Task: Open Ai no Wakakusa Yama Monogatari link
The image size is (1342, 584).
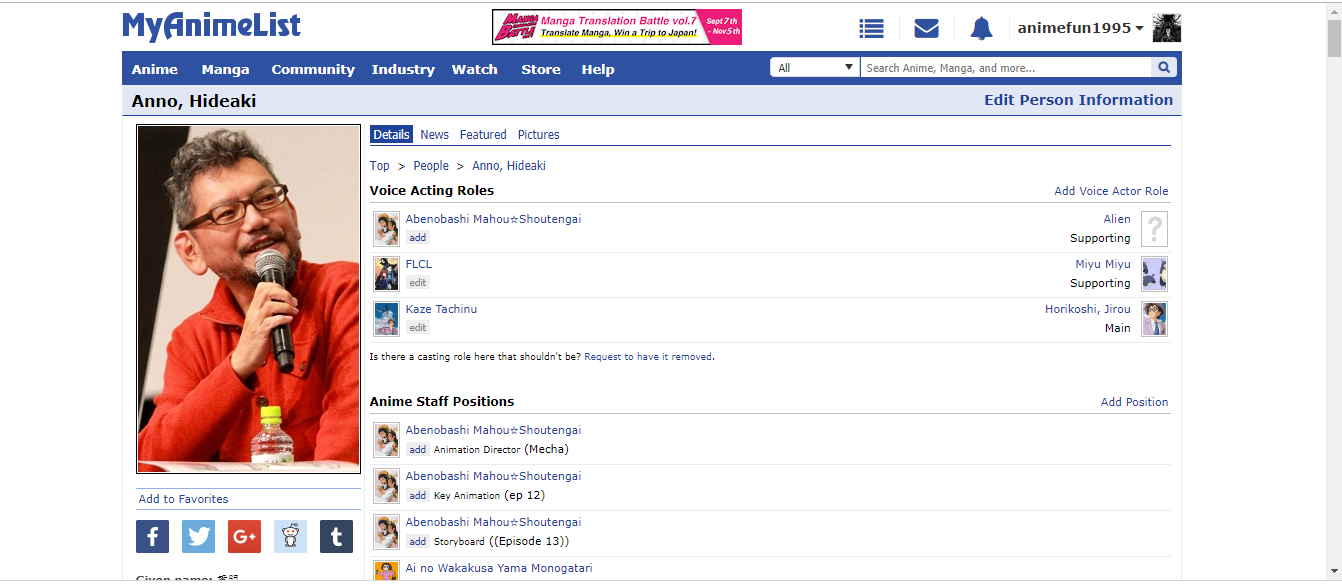Action: [499, 568]
